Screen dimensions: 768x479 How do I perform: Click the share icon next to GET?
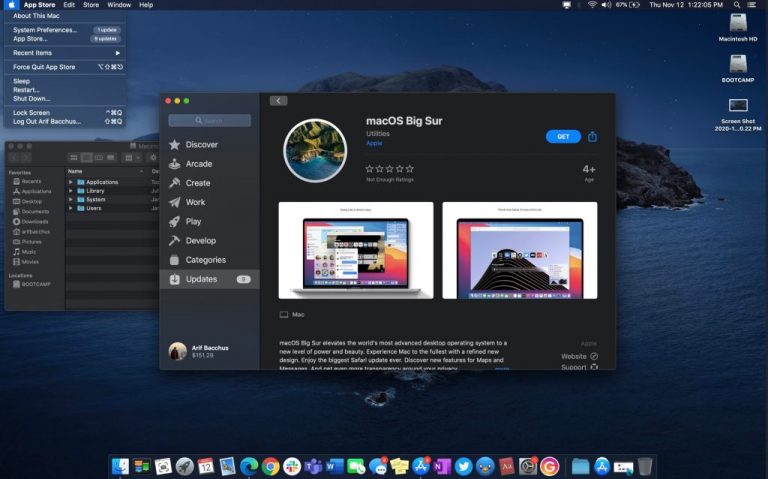click(x=592, y=137)
